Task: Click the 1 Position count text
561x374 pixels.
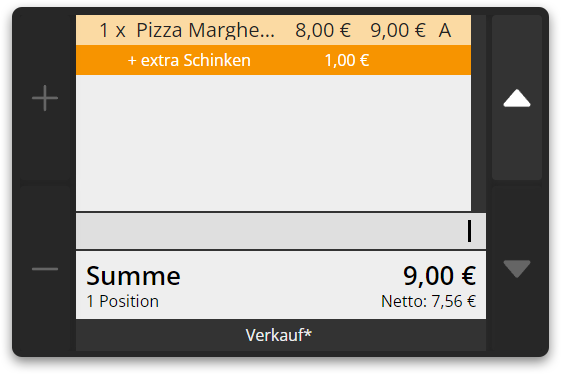Action: 122,301
